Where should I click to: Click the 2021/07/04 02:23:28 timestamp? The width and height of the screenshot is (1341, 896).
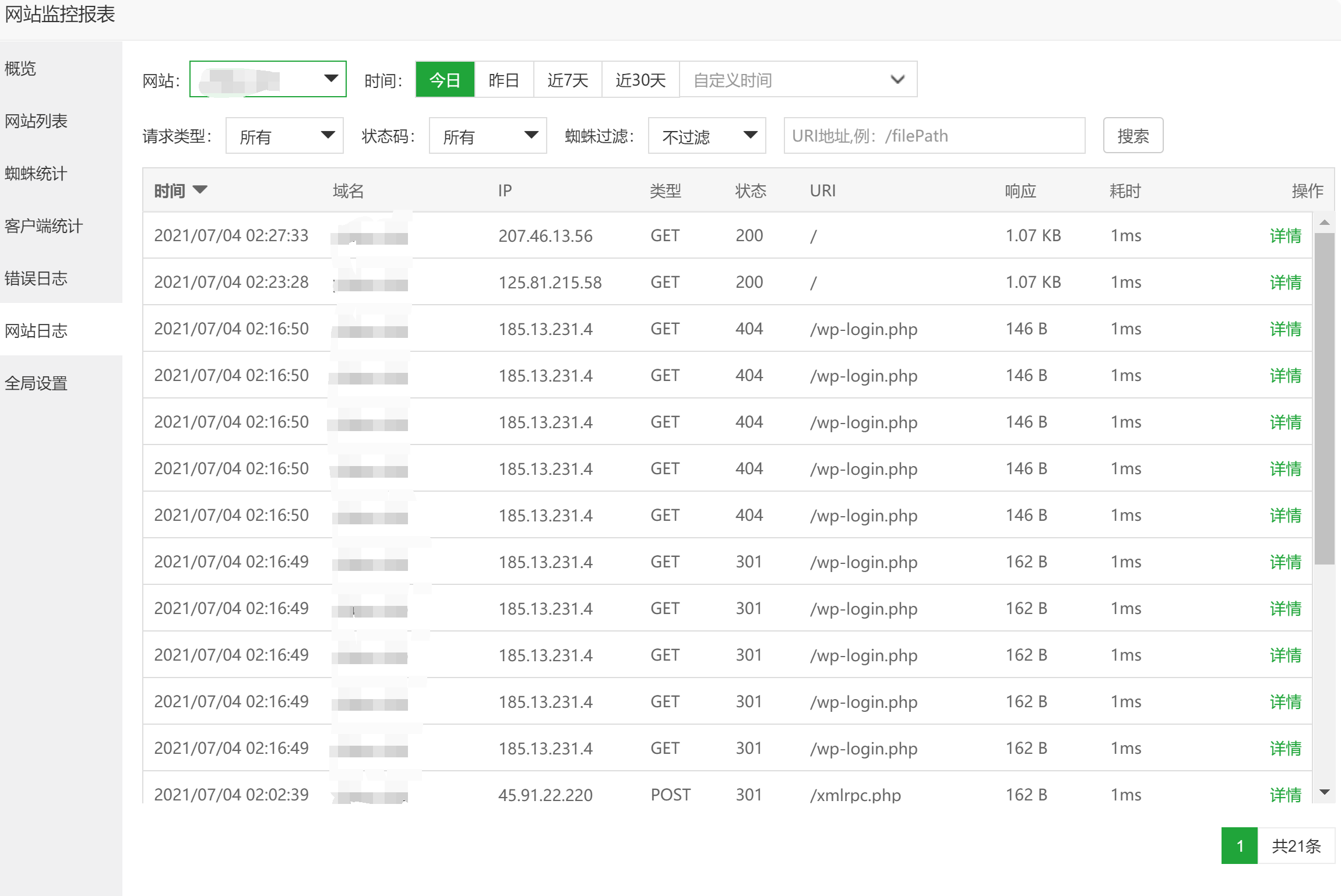231,282
